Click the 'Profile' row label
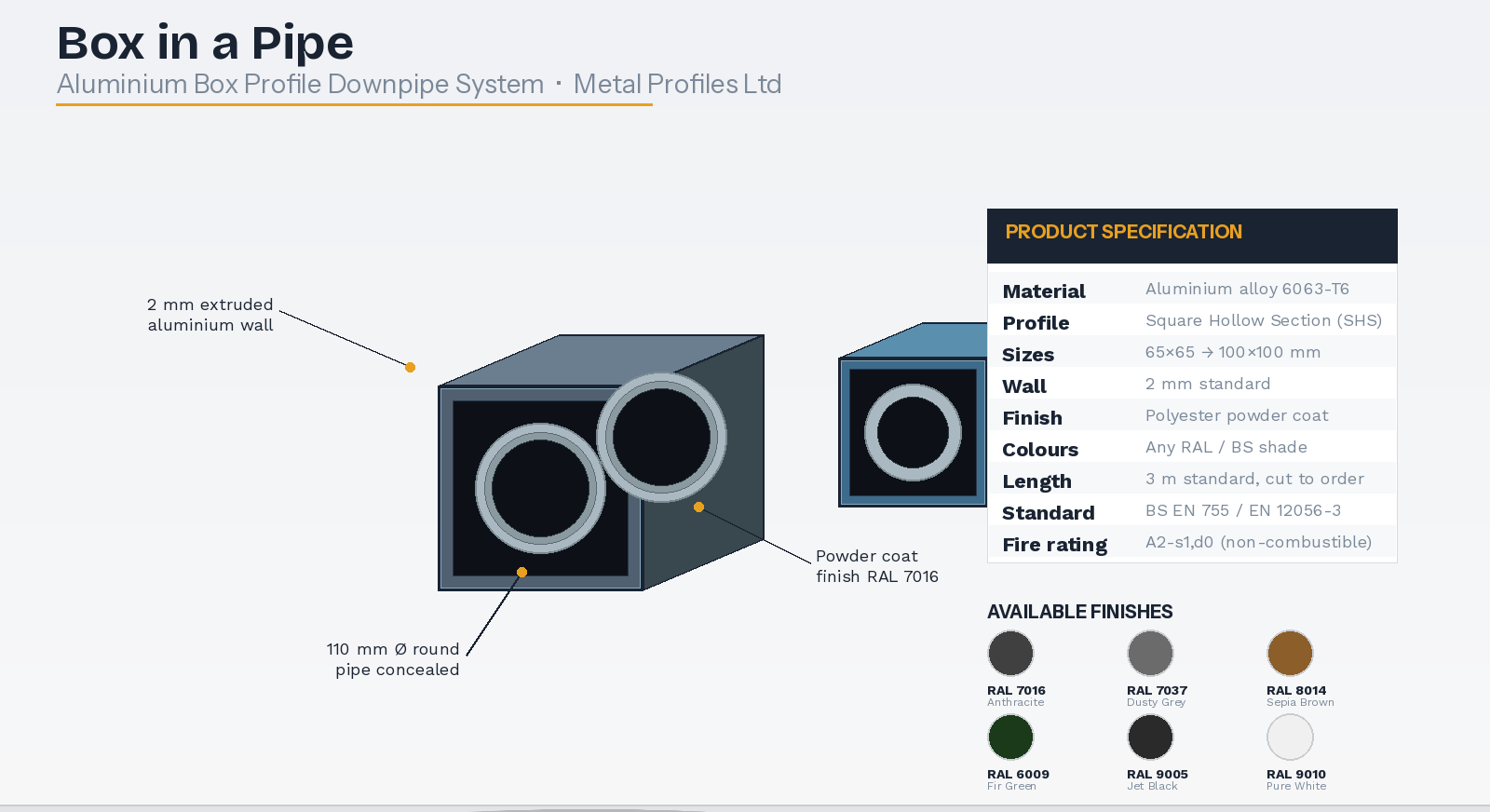1490x812 pixels. (x=1036, y=323)
